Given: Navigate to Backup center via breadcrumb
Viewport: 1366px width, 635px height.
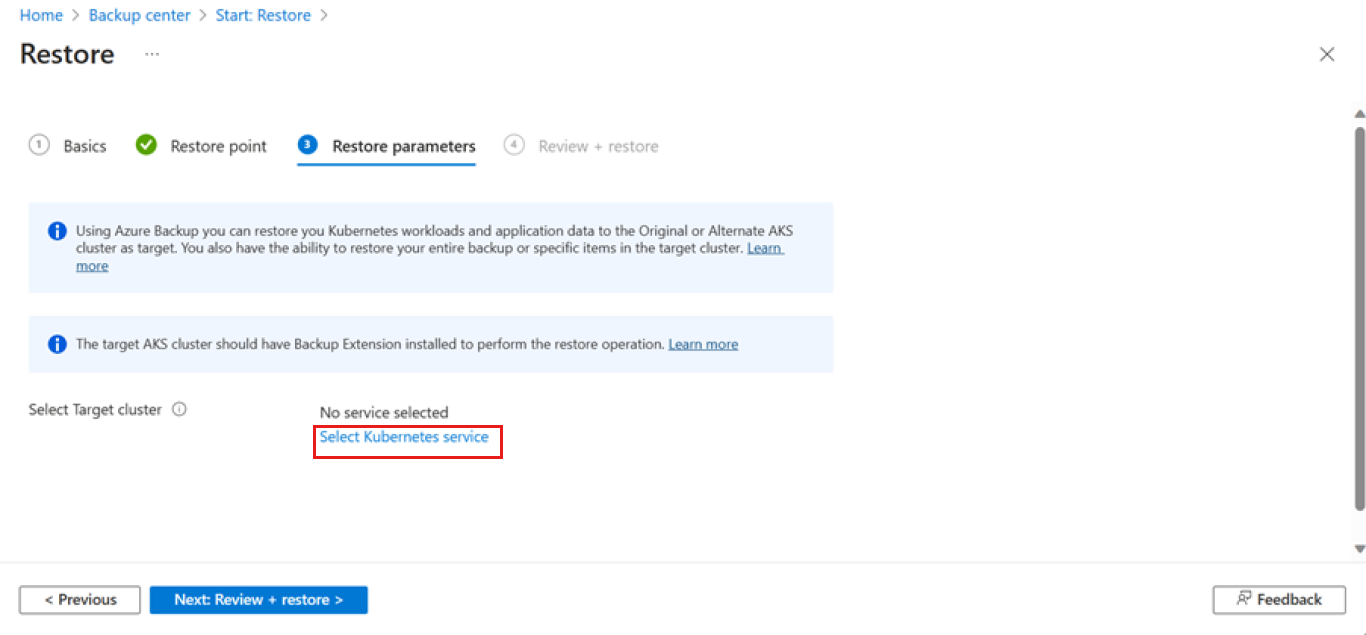Looking at the screenshot, I should [139, 15].
